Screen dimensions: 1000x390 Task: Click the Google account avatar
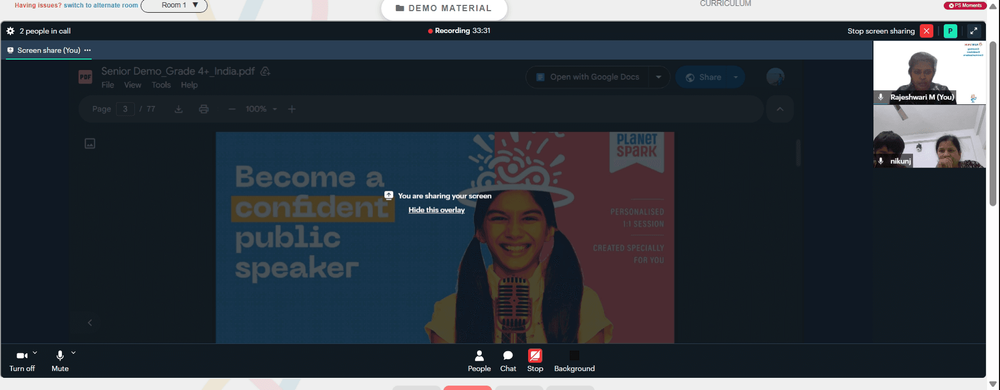tap(776, 77)
